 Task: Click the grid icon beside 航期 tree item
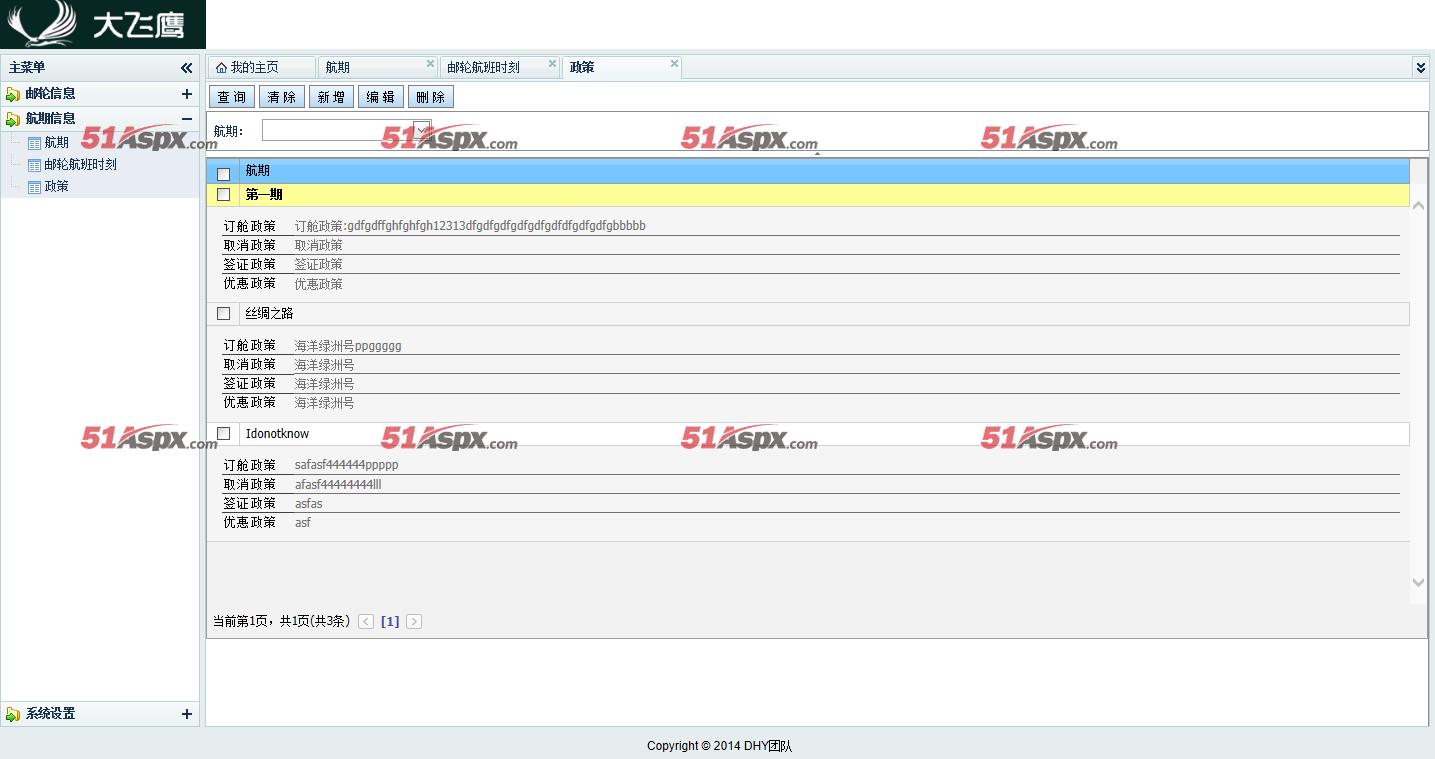point(34,144)
